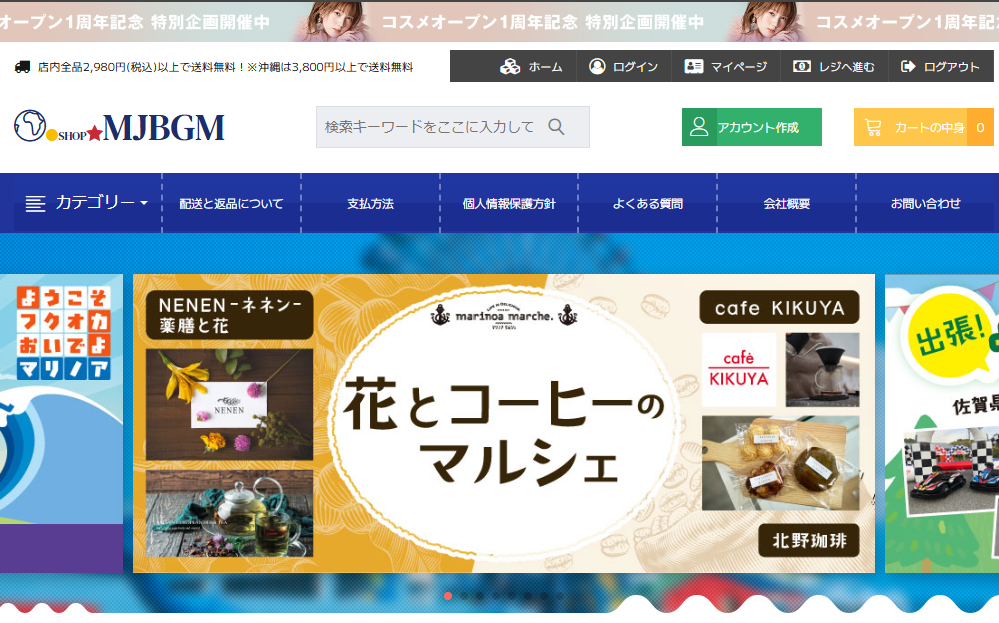Click the cart item count 0
This screenshot has width=999, height=623.
click(981, 127)
